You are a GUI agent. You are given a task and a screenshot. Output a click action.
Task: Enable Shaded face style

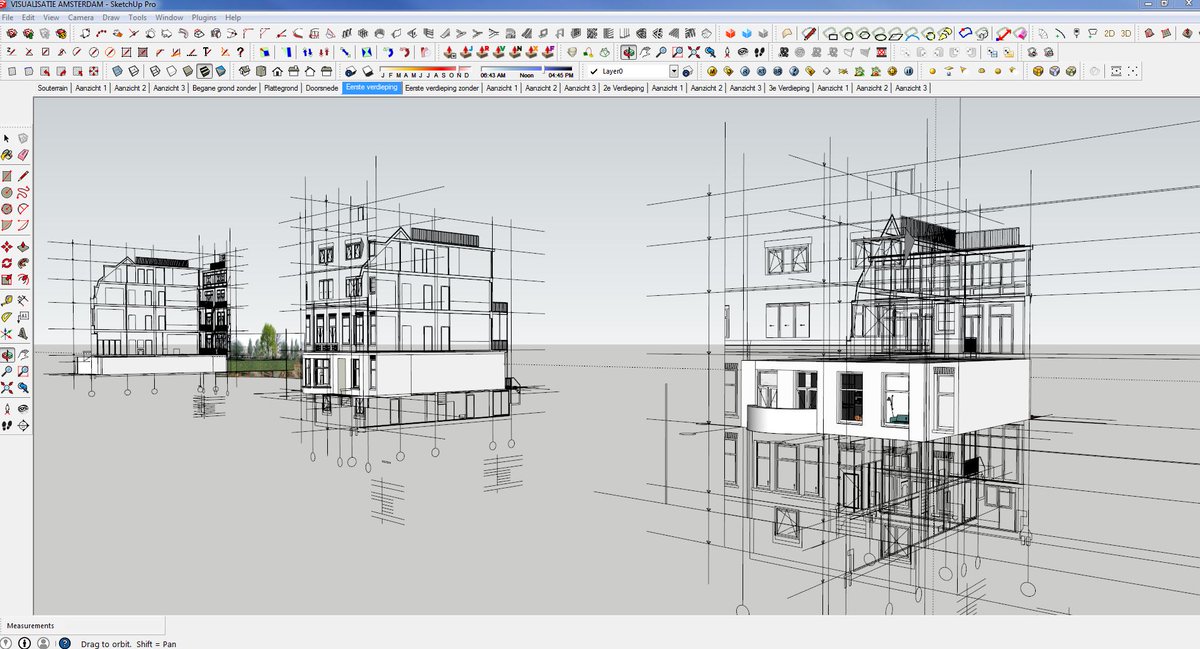click(x=188, y=71)
